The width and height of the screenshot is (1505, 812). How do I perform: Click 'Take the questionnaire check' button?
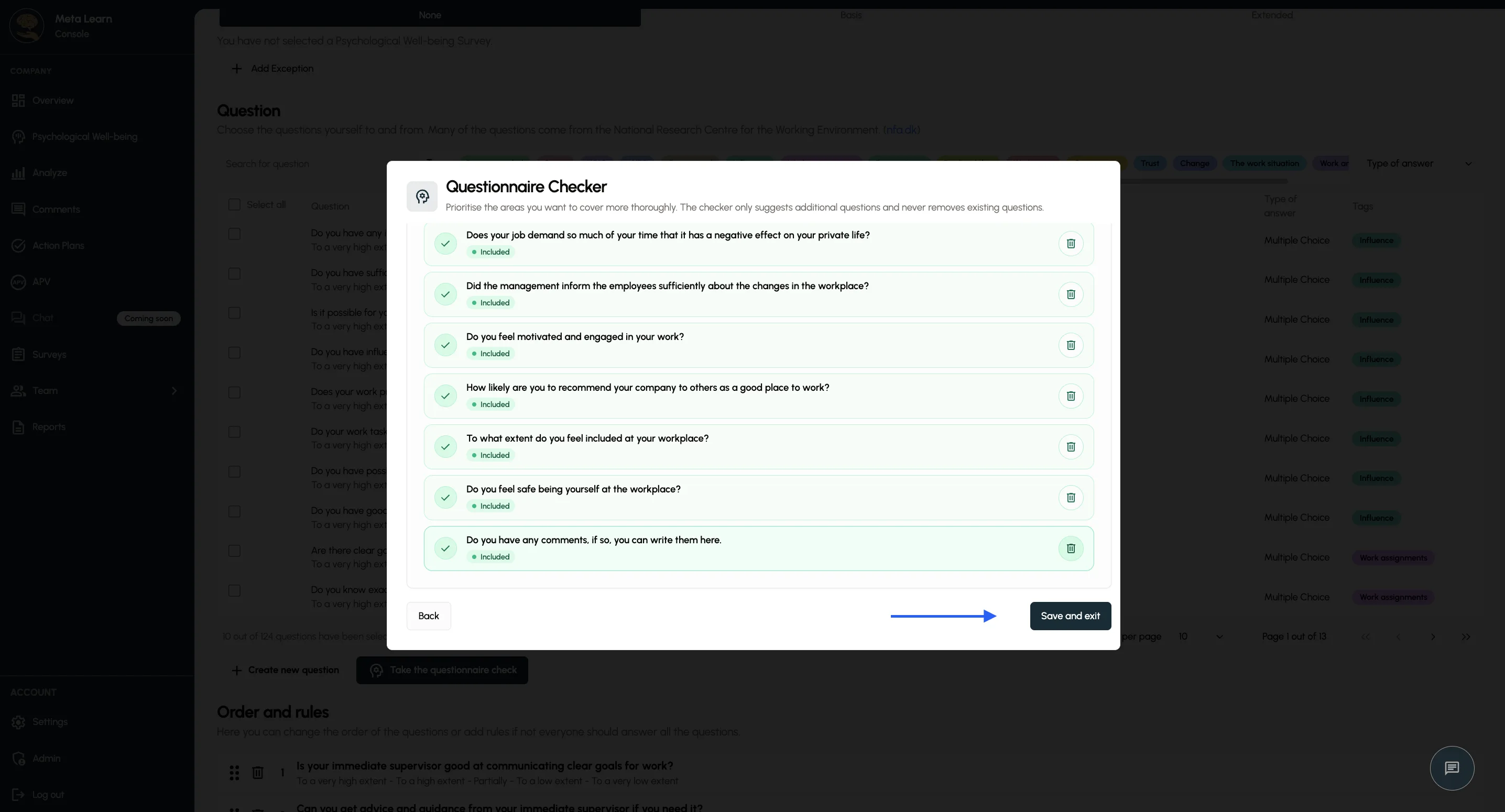pos(442,670)
